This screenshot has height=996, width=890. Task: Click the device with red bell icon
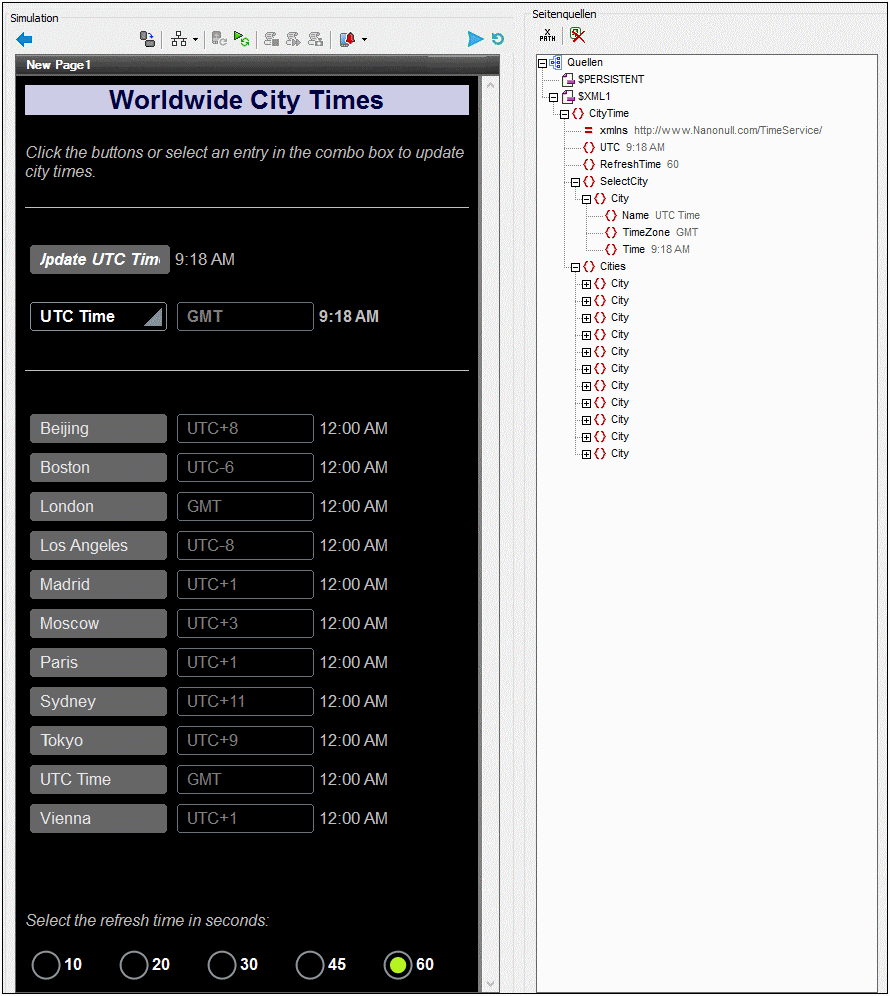(x=347, y=39)
